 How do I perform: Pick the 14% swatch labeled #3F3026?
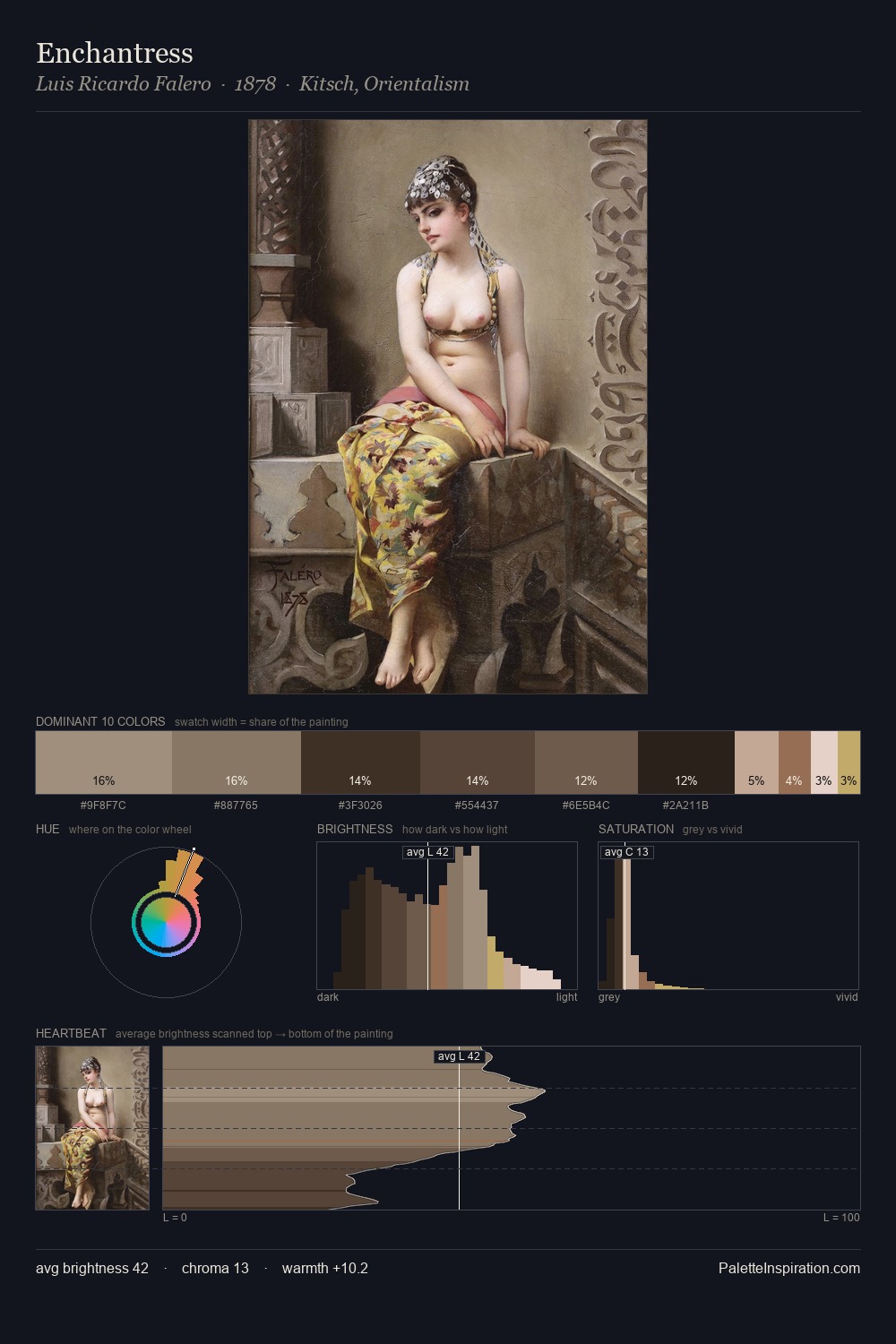pos(360,762)
